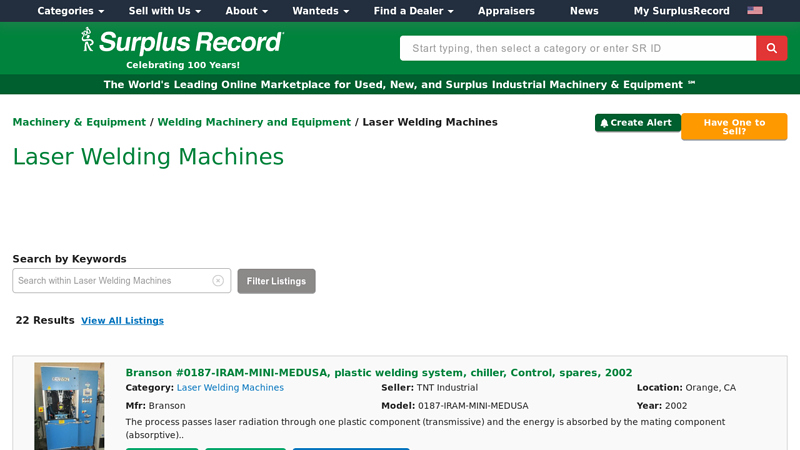This screenshot has height=450, width=800.
Task: Click the 'Search by Keywords' label
Action: [69, 259]
